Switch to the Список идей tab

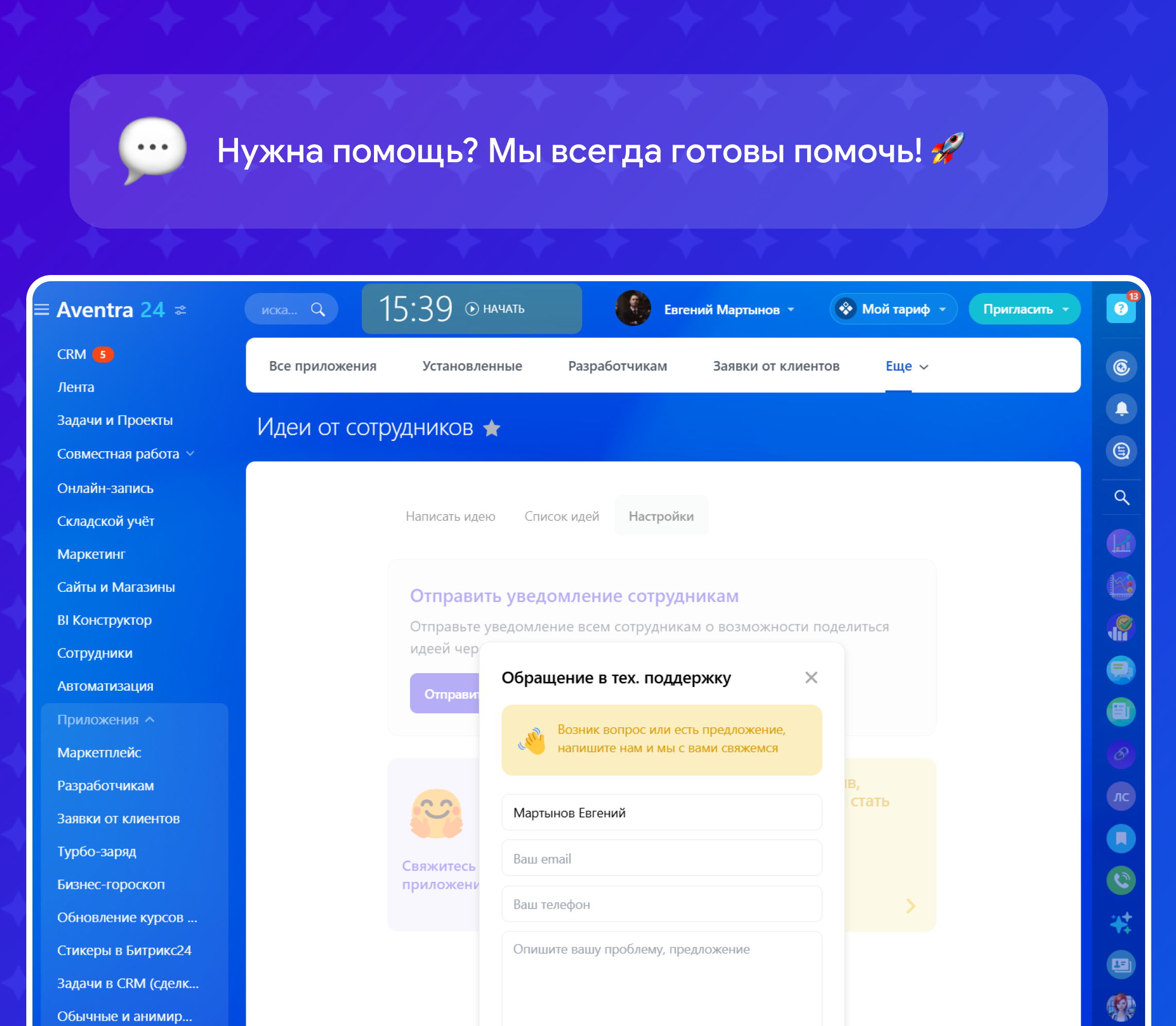coord(561,517)
